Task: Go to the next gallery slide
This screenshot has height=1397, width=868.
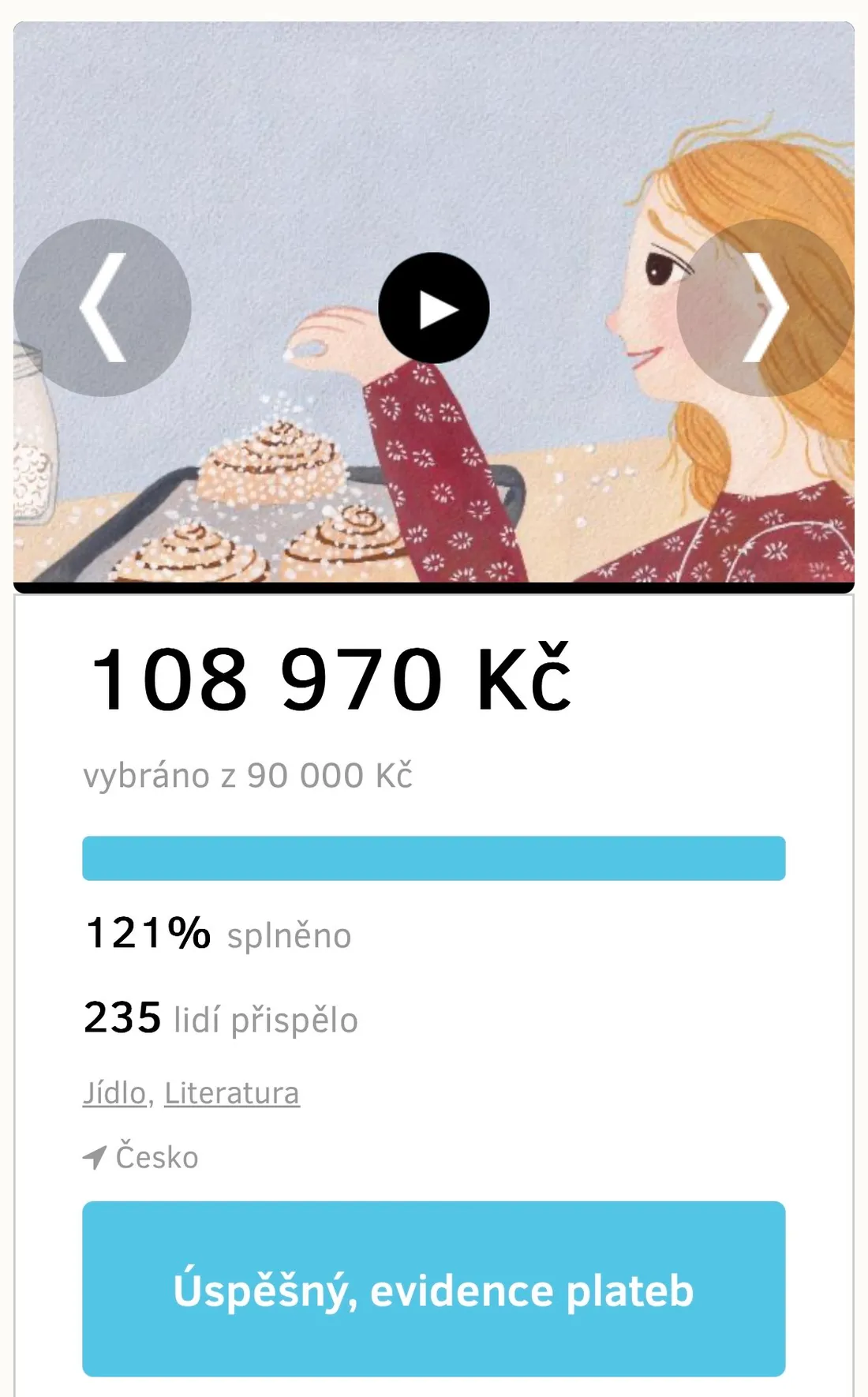Action: click(x=765, y=308)
